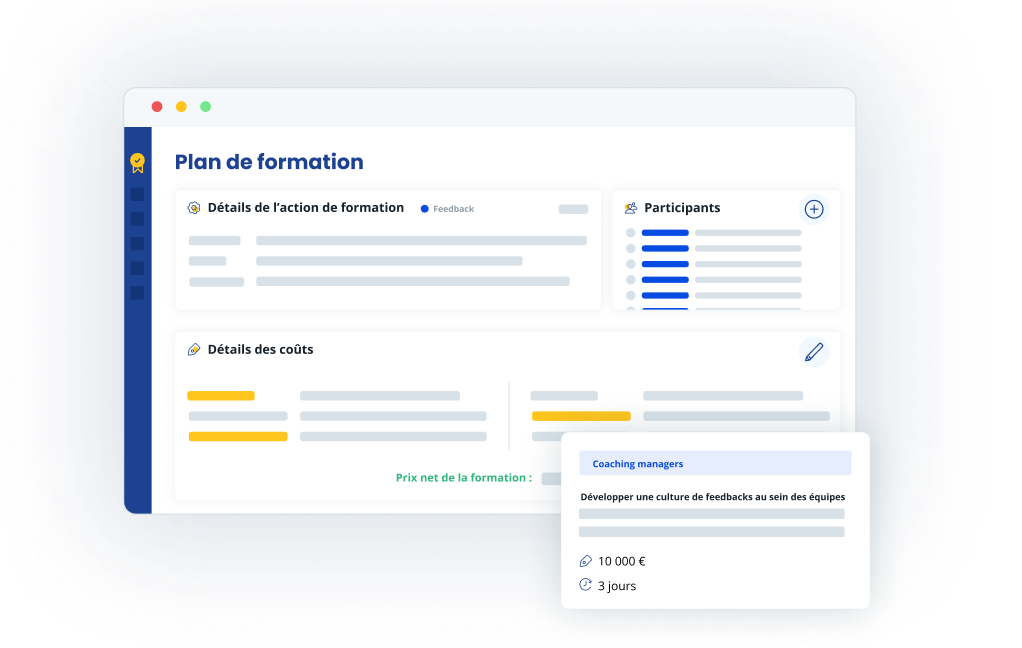Open the Coaching managers tag

(715, 464)
